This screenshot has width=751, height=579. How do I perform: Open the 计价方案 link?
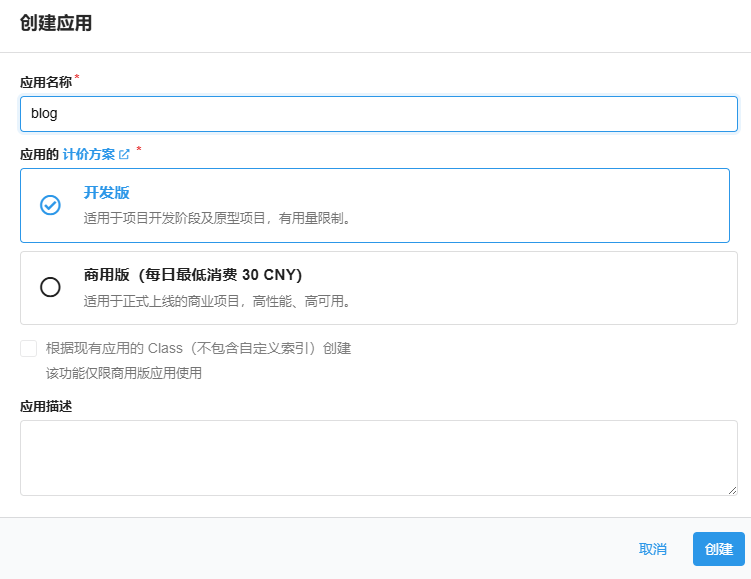(89, 155)
